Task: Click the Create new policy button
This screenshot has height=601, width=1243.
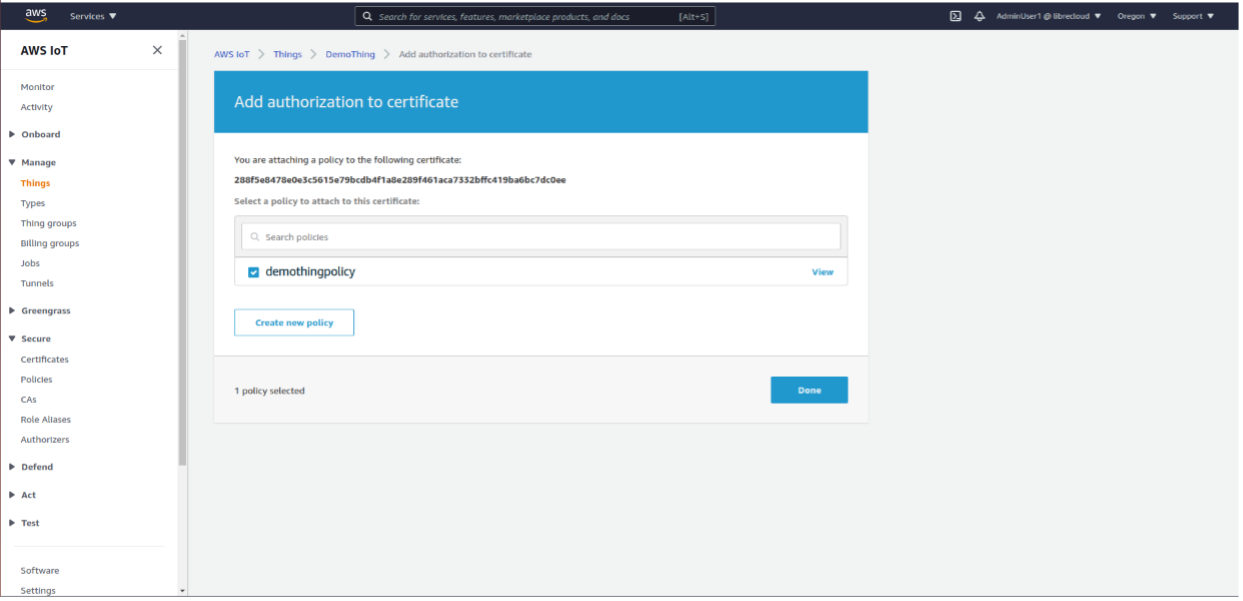Action: pyautogui.click(x=294, y=323)
